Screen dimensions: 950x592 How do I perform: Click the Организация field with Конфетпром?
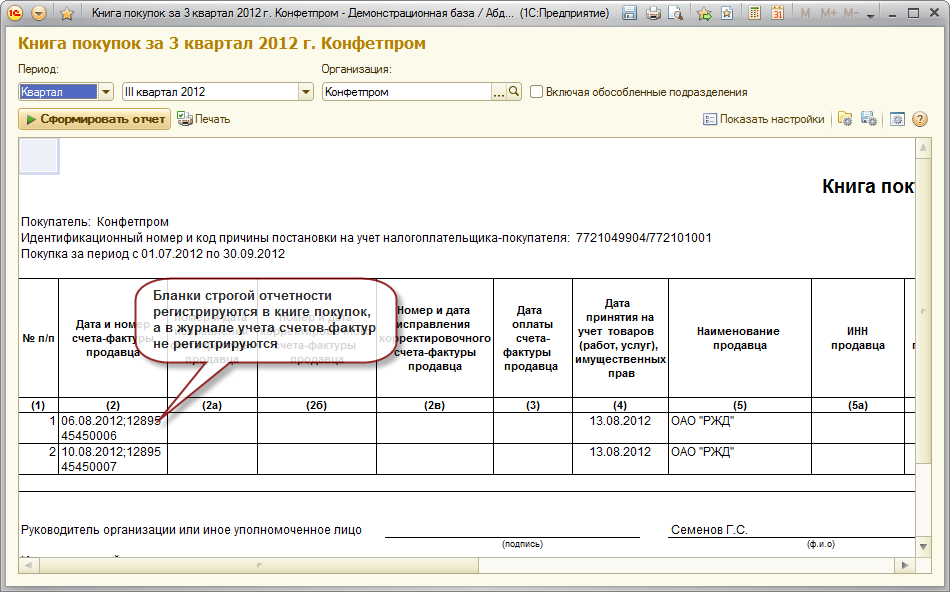407,92
